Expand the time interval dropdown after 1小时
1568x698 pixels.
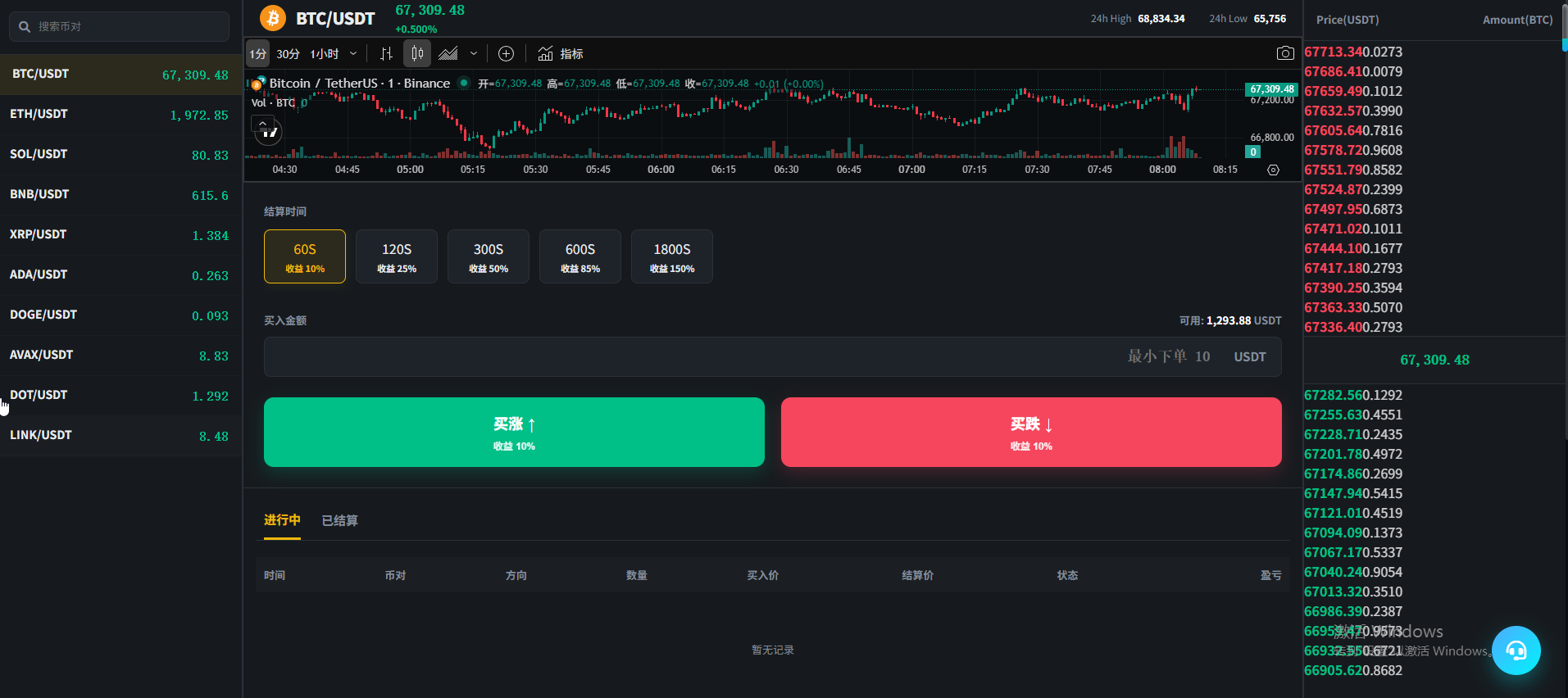coord(353,54)
